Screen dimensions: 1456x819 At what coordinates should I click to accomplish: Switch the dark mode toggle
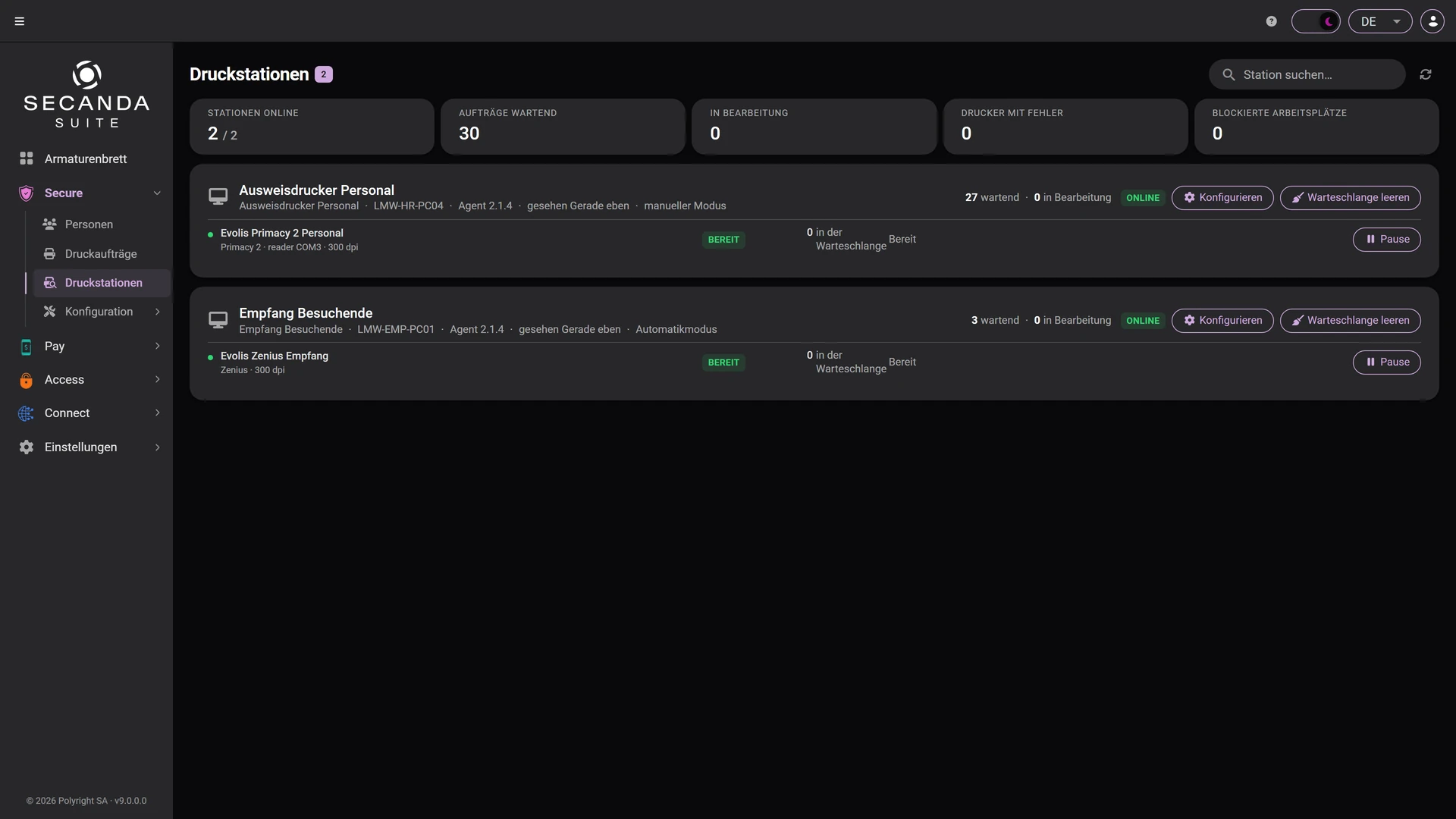pos(1316,21)
